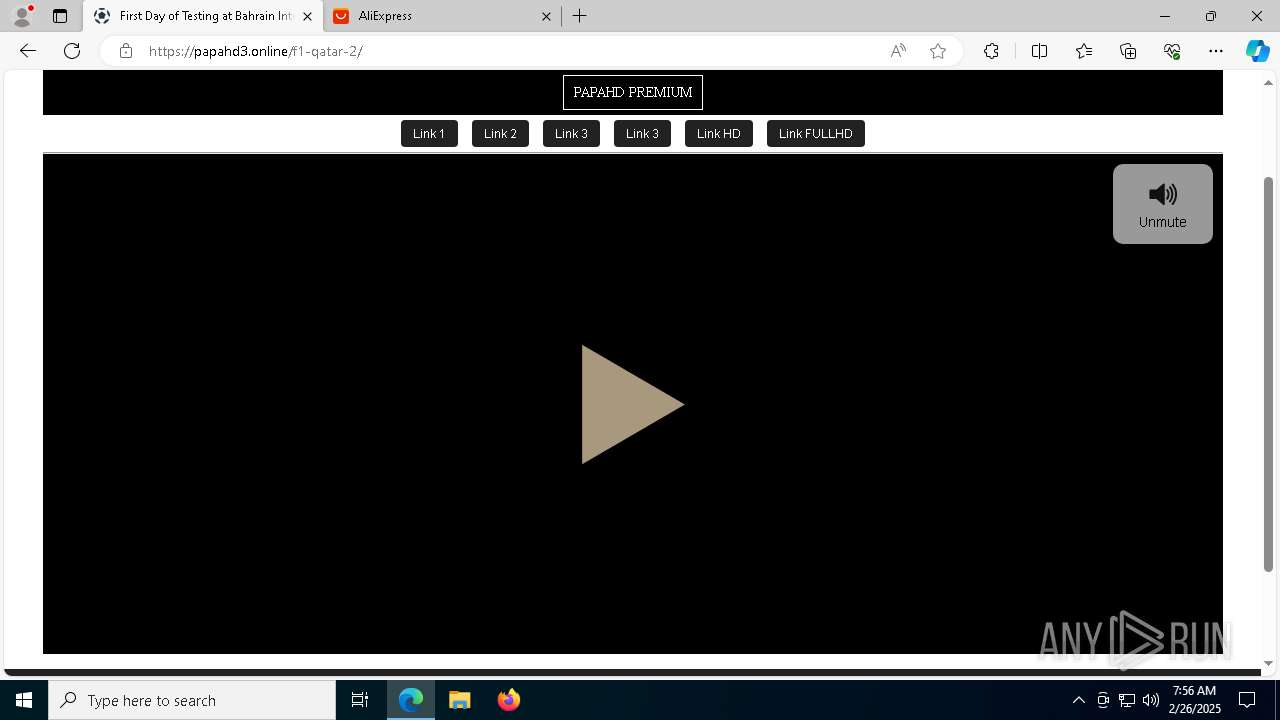Click the Unmute speaker button
1280x720 pixels.
(1162, 204)
